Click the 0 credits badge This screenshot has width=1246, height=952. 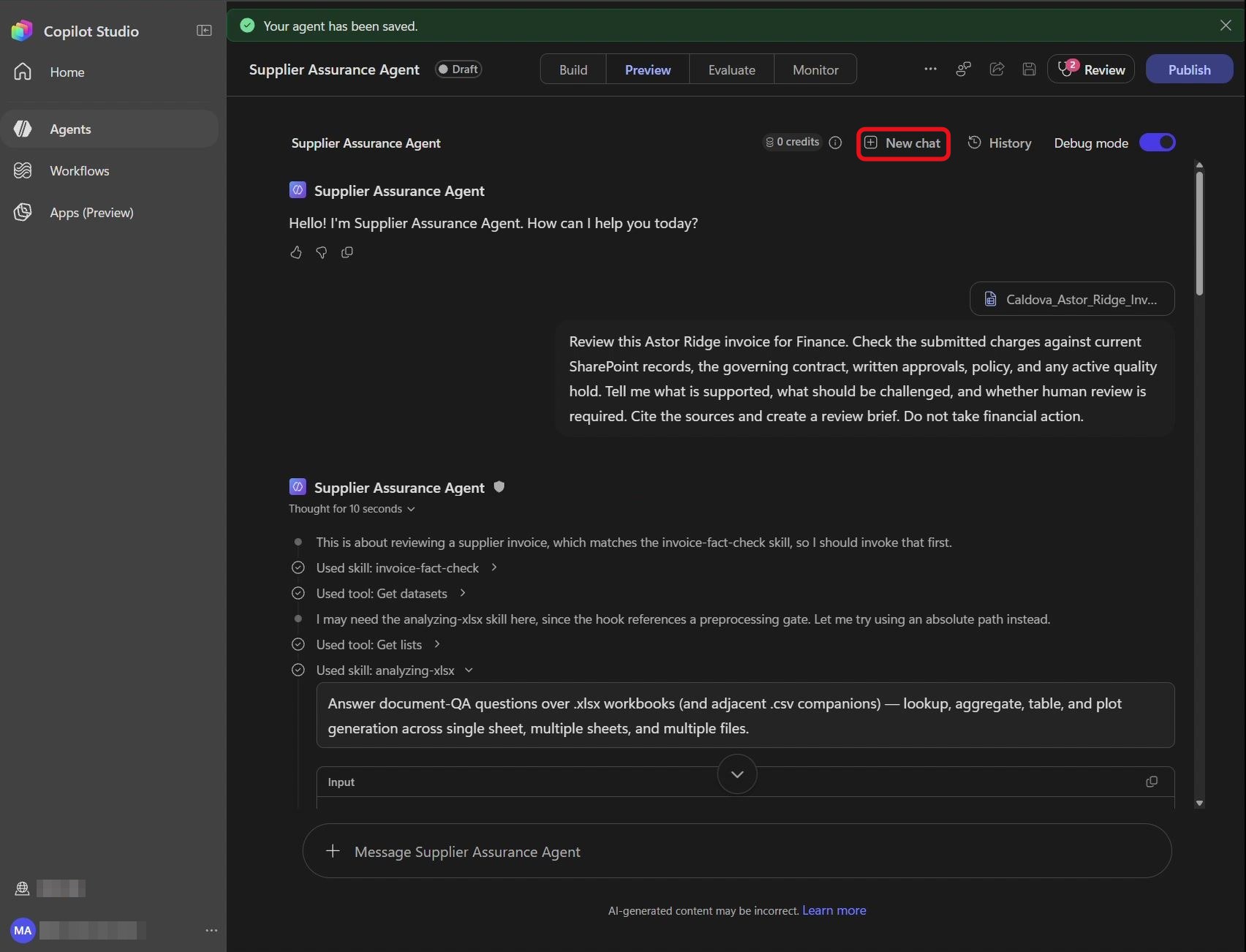793,142
